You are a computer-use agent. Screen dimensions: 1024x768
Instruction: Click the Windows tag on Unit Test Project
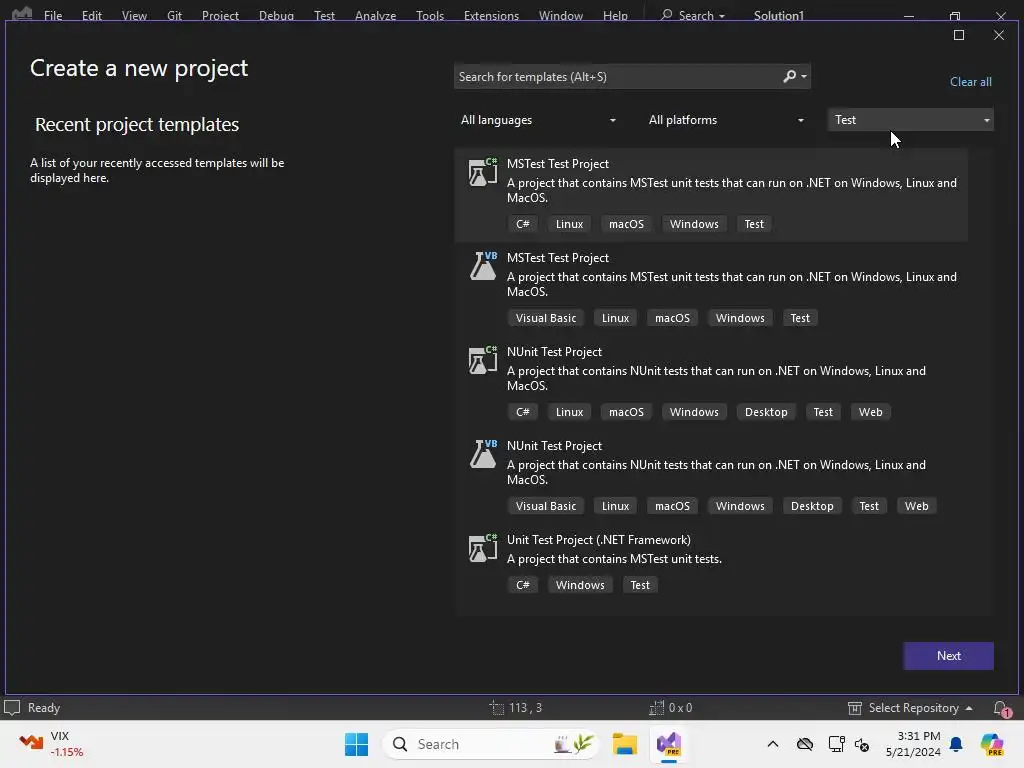coord(580,585)
